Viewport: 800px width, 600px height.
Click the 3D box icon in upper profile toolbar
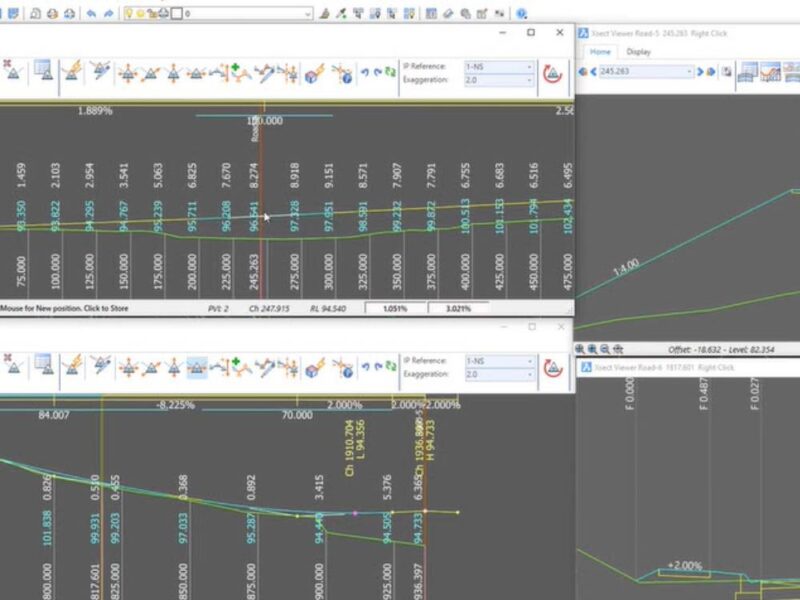tap(315, 73)
